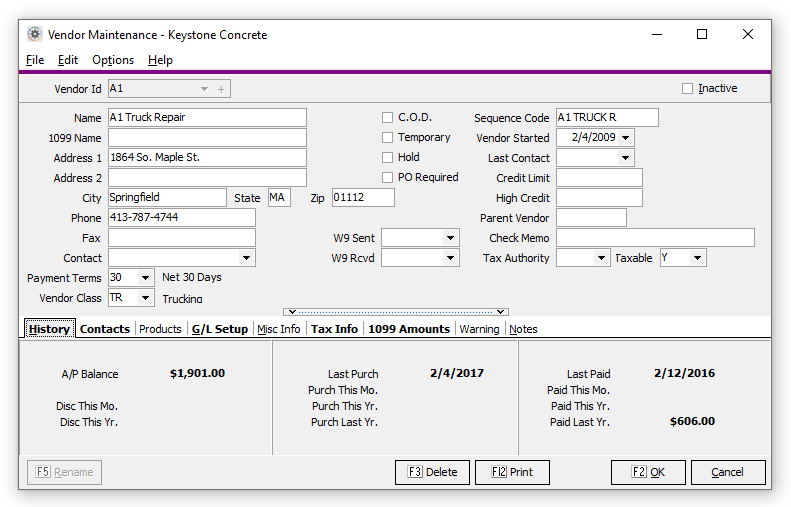Viewport: 791px width, 507px height.
Task: Go to the Tax Info tab
Action: coord(334,329)
